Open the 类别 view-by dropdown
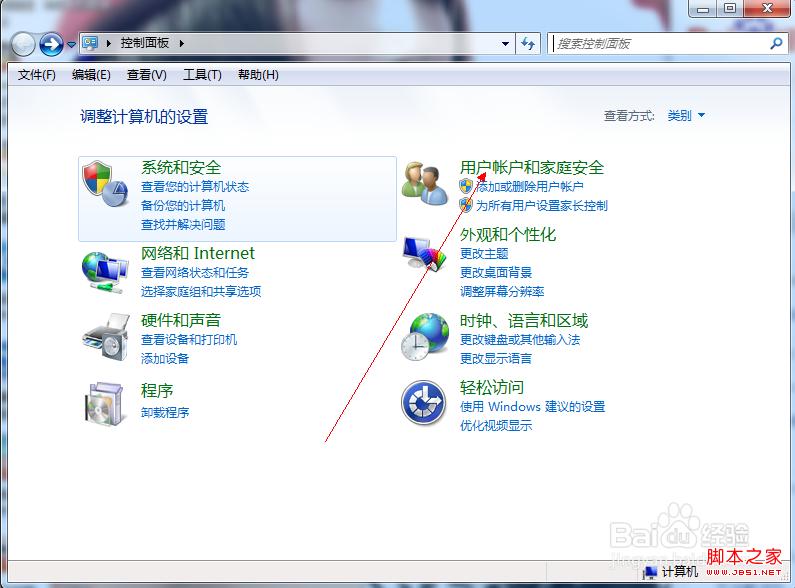This screenshot has width=795, height=588. click(x=686, y=116)
